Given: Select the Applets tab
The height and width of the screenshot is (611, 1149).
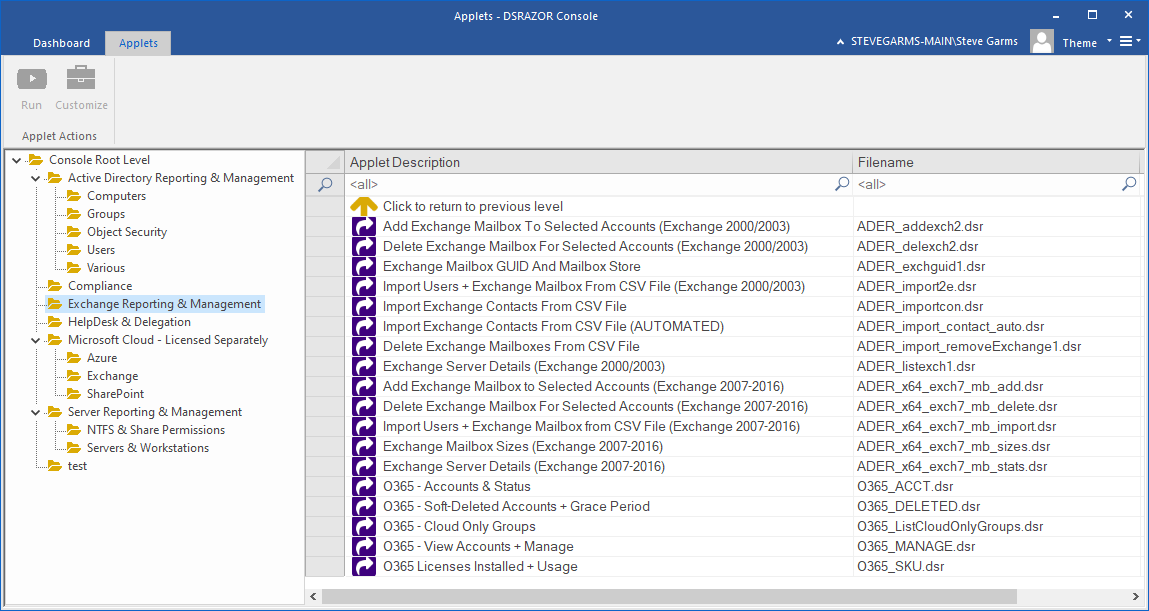Looking at the screenshot, I should pyautogui.click(x=137, y=43).
